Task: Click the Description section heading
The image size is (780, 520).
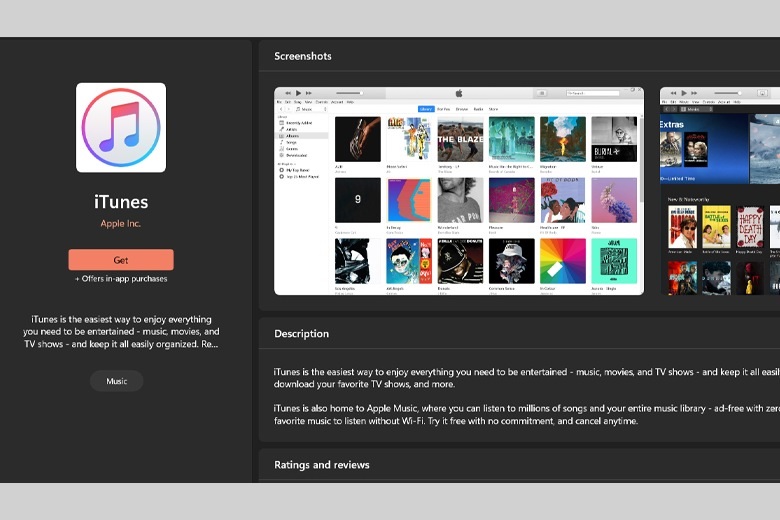Action: pos(301,334)
